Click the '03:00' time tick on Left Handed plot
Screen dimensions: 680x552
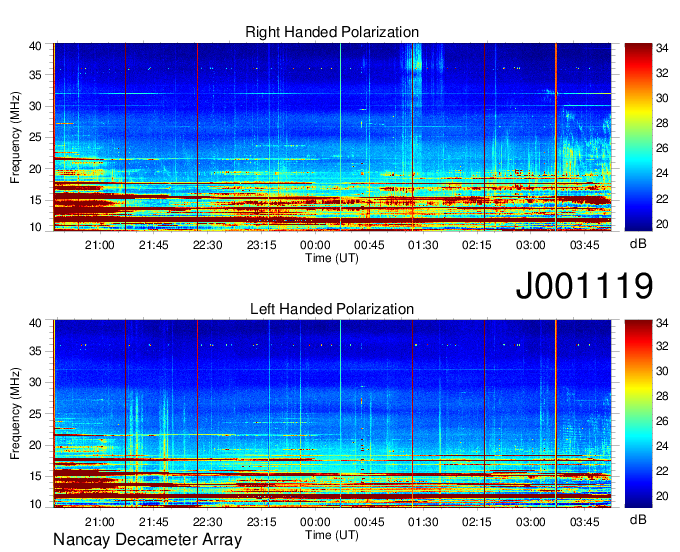[x=530, y=522]
